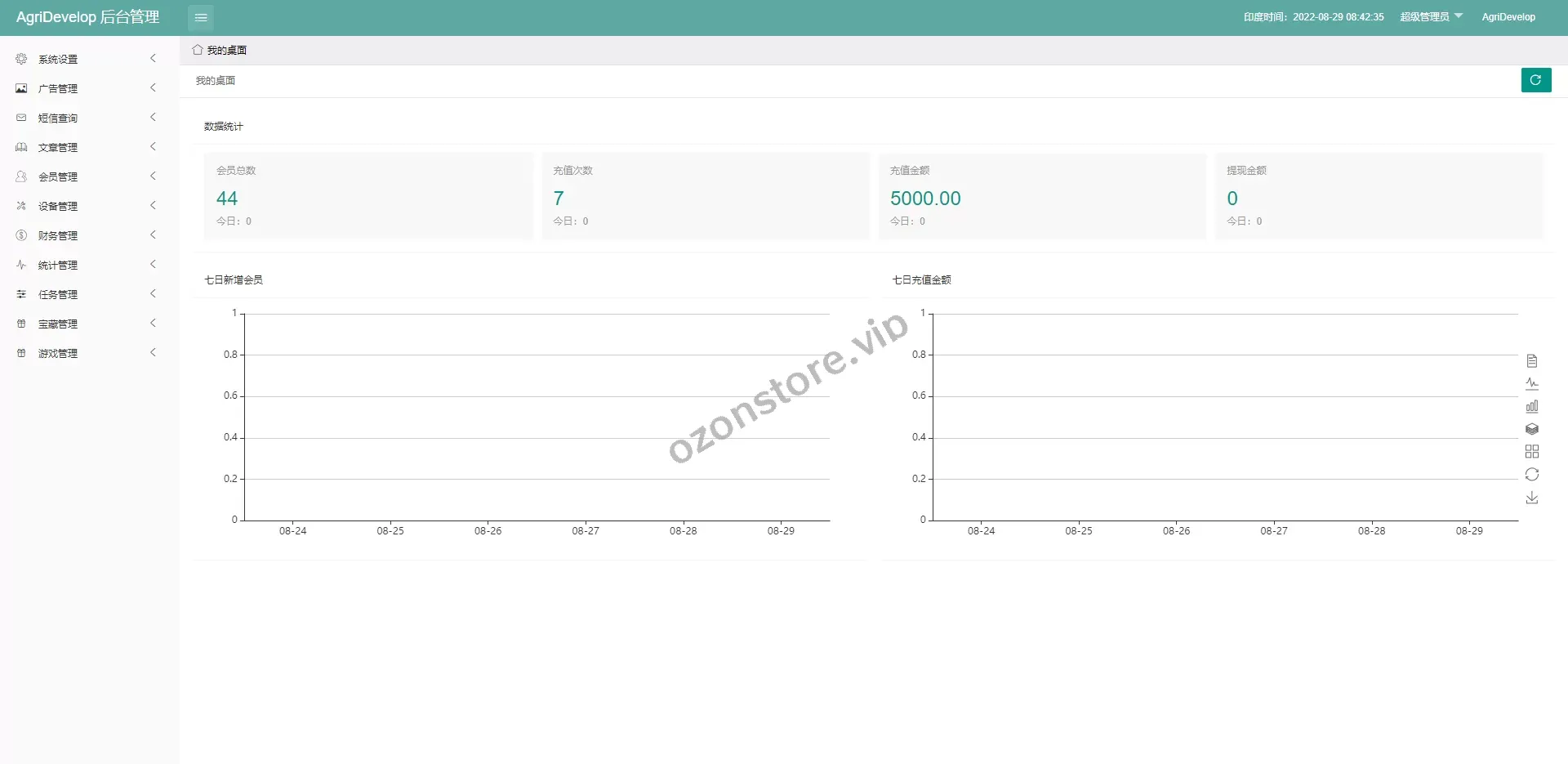This screenshot has width=1568, height=764.
Task: Switch chart to tiled mode
Action: (1532, 452)
